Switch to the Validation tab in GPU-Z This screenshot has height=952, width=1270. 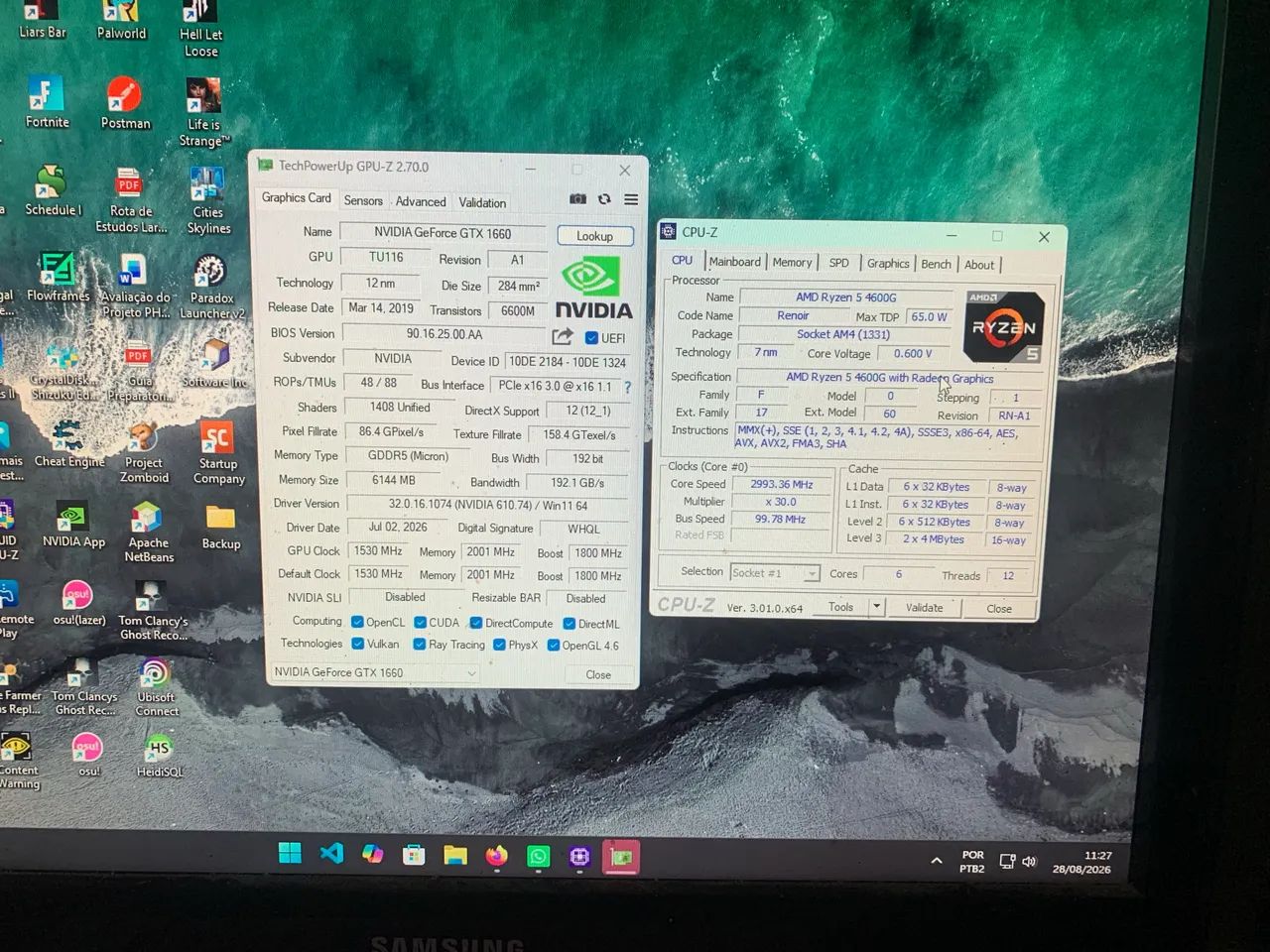coord(482,202)
